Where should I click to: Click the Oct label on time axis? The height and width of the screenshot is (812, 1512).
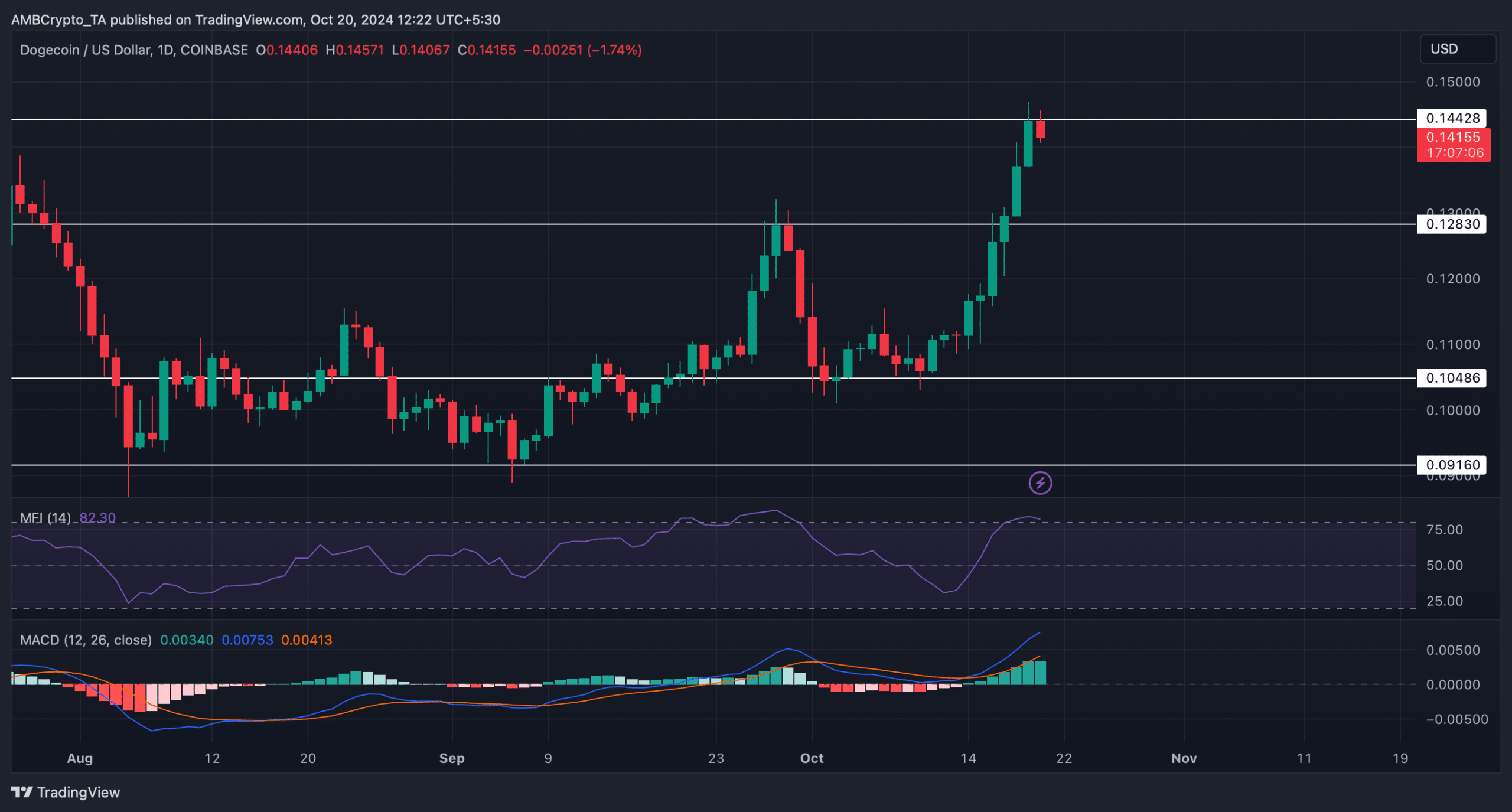point(812,758)
